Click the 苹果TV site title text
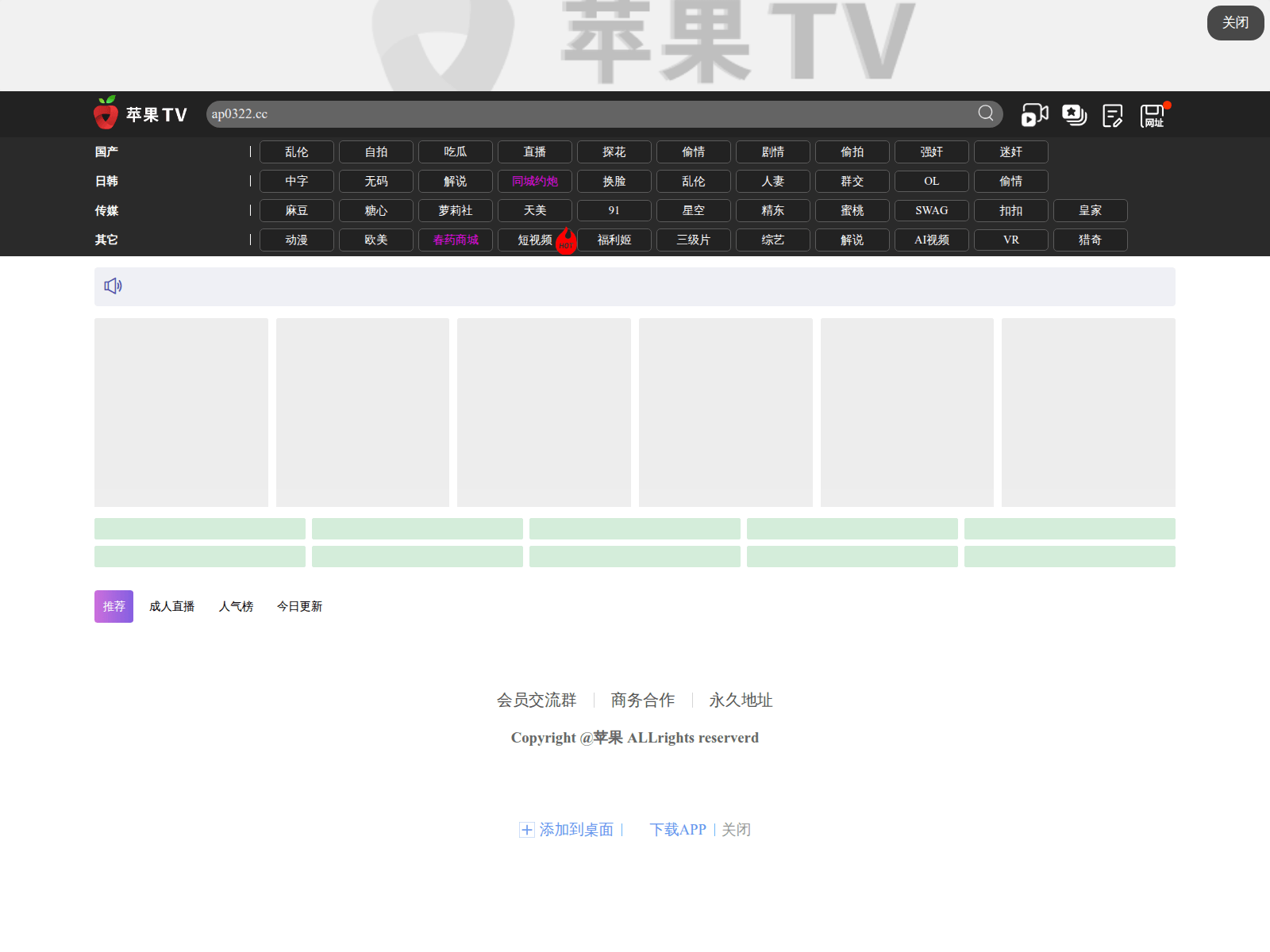This screenshot has height=952, width=1270. pos(156,115)
